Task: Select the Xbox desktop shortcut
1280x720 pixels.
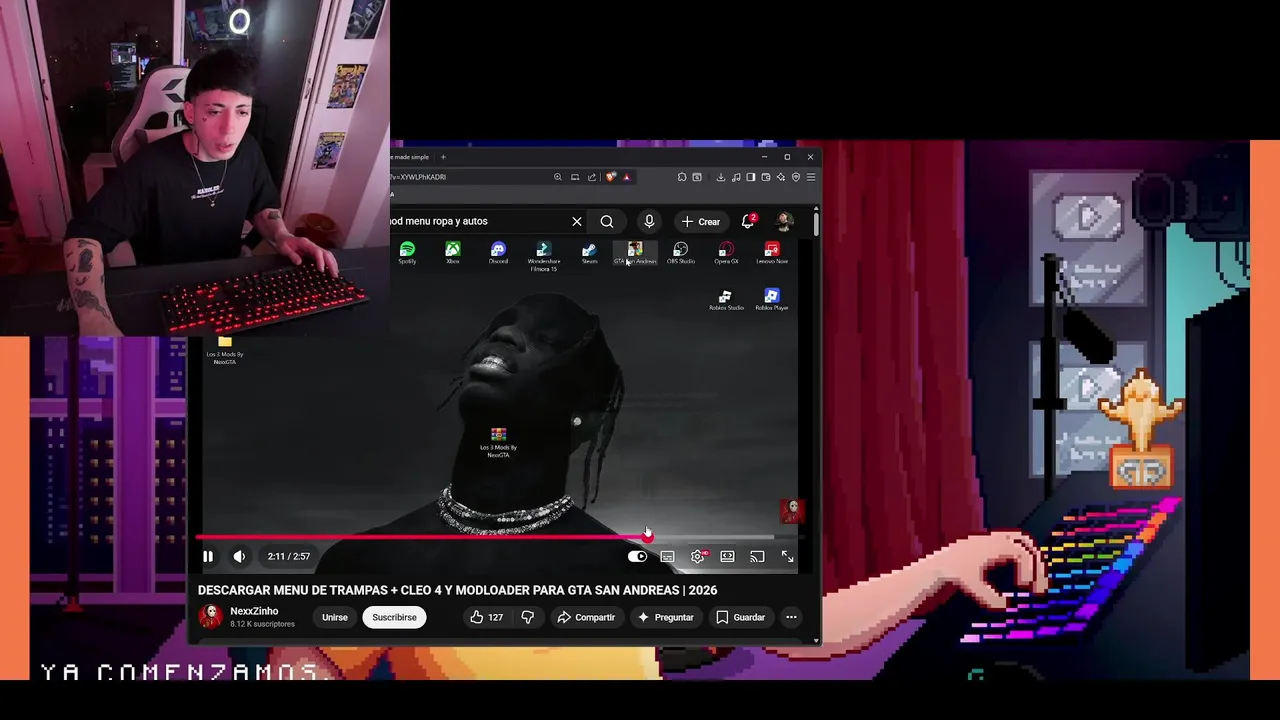Action: 453,253
